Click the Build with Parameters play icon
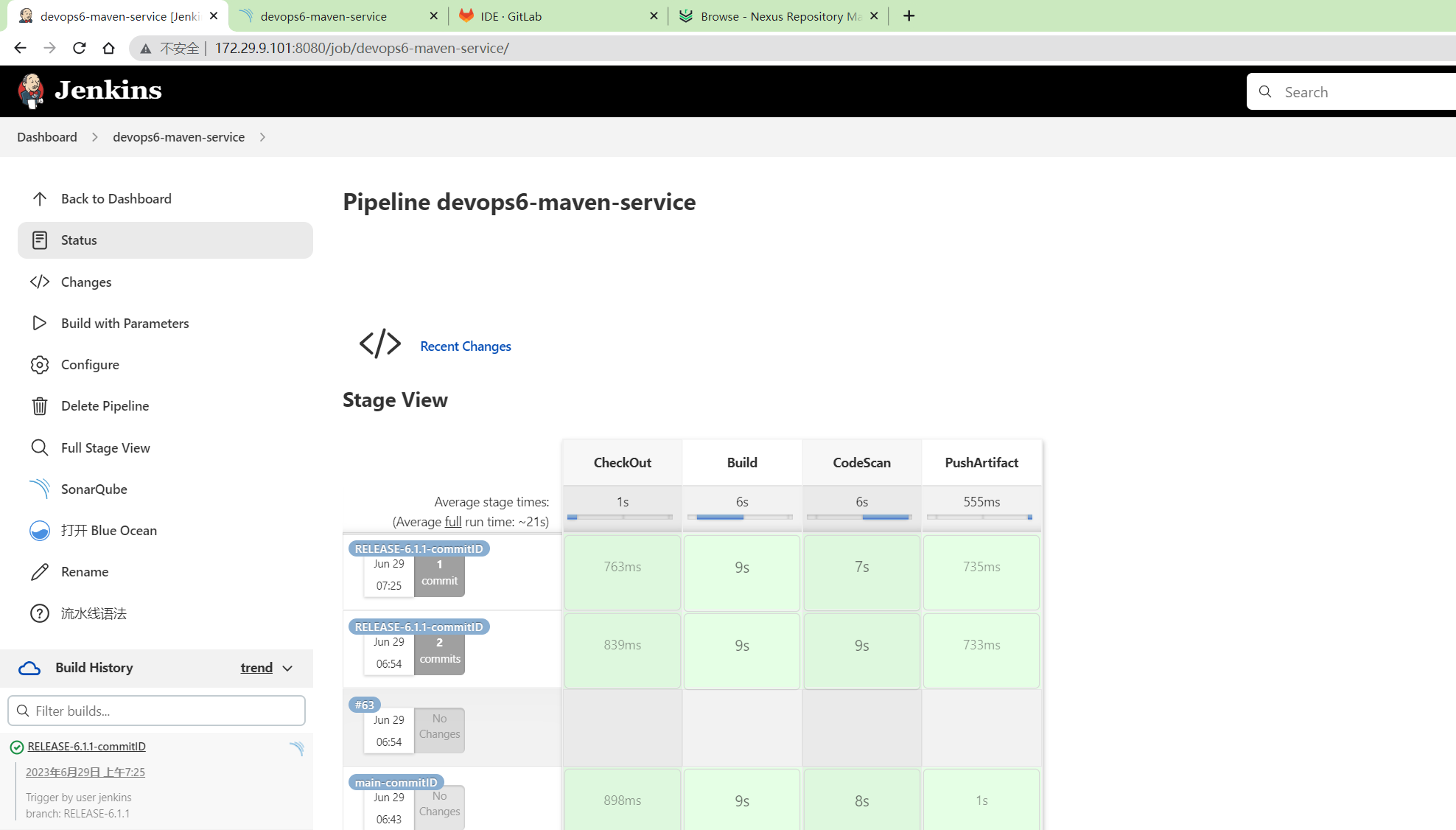 (x=40, y=323)
